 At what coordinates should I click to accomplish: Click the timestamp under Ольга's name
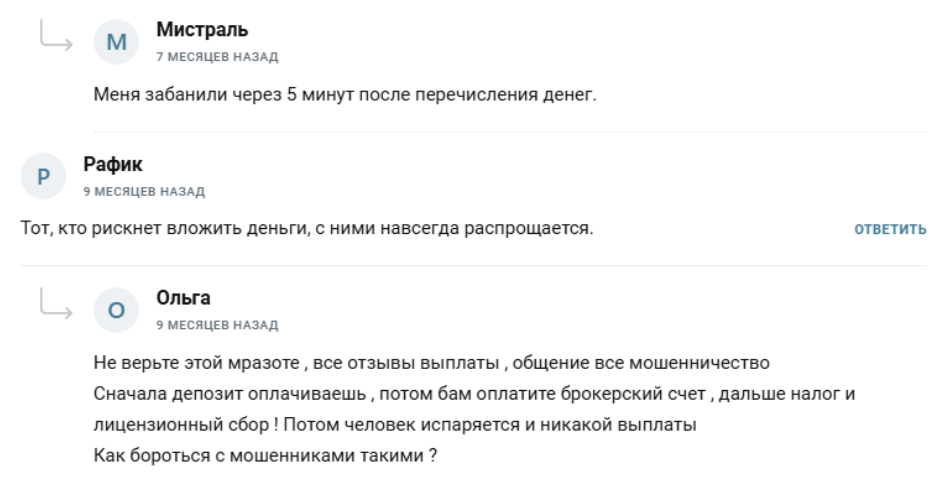pyautogui.click(x=217, y=325)
